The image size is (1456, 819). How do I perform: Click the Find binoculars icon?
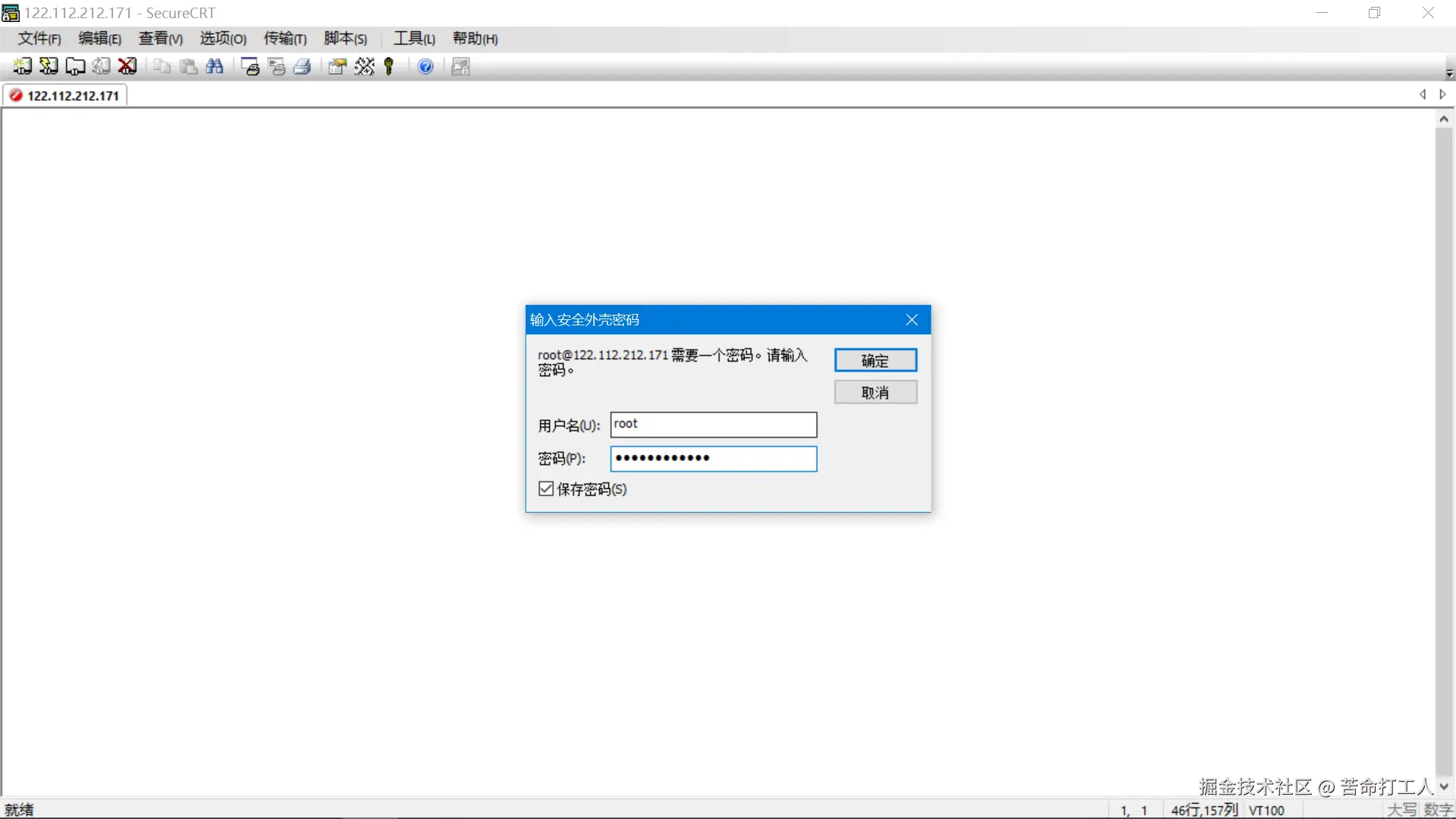[215, 67]
